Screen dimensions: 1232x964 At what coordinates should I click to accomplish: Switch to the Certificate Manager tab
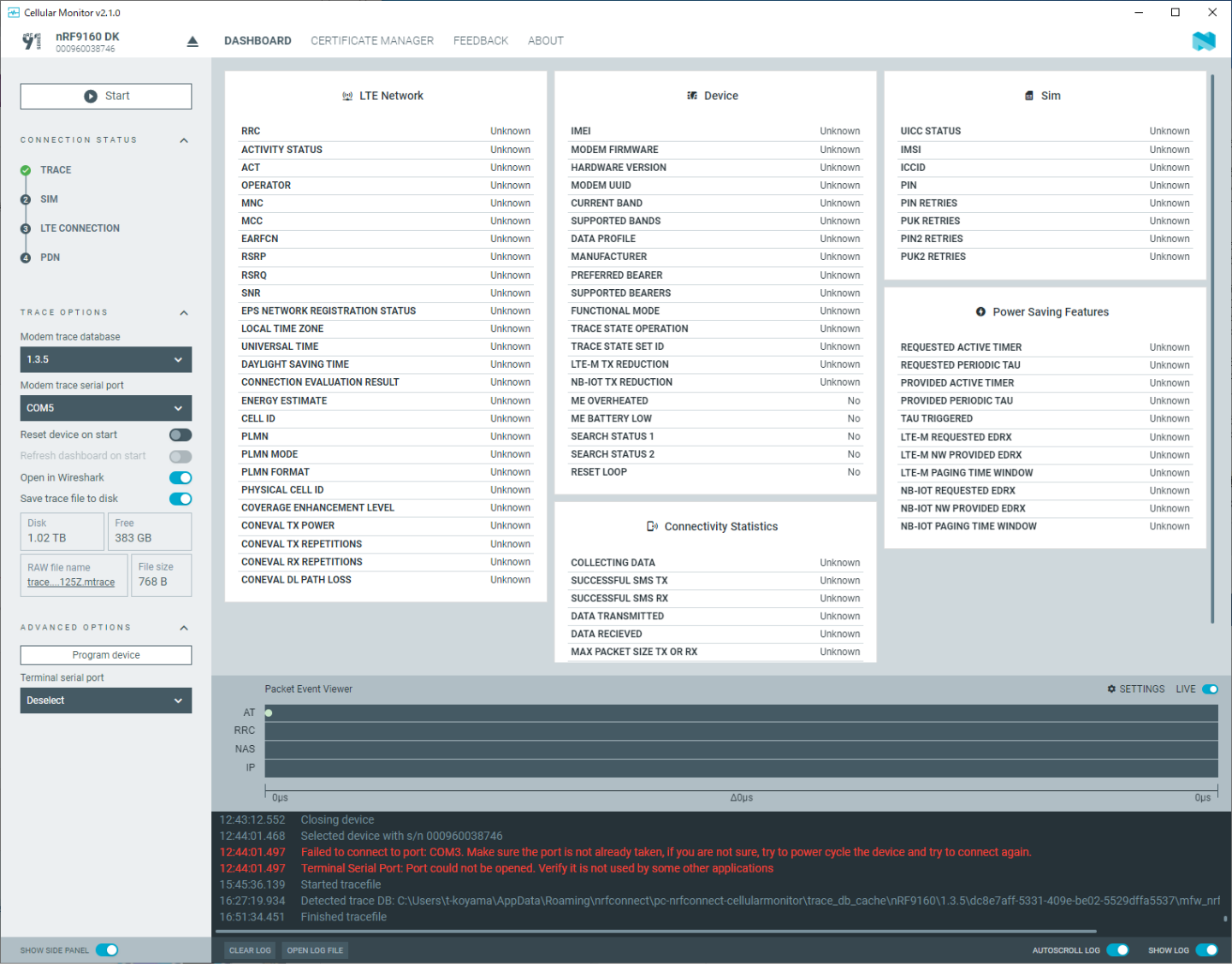pos(372,41)
